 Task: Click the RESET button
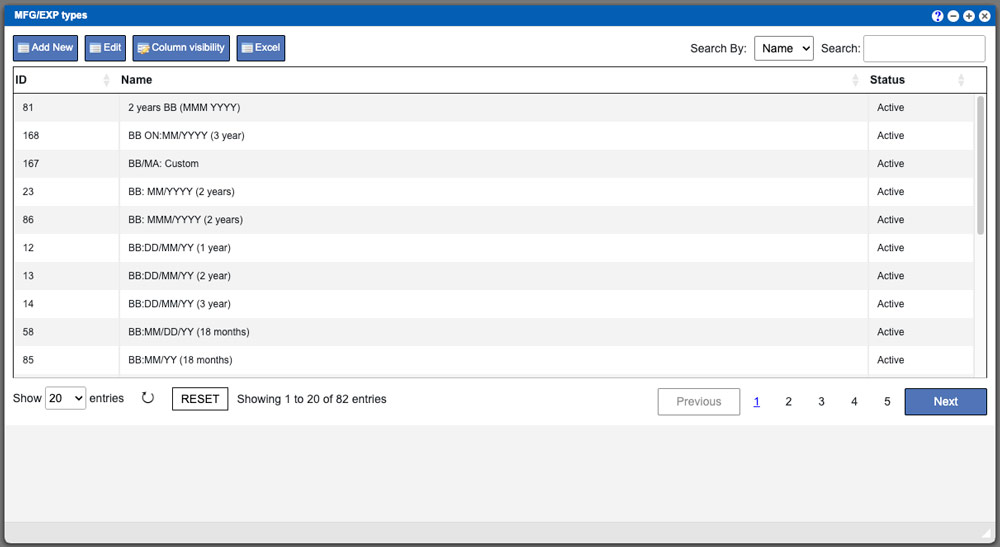point(200,399)
